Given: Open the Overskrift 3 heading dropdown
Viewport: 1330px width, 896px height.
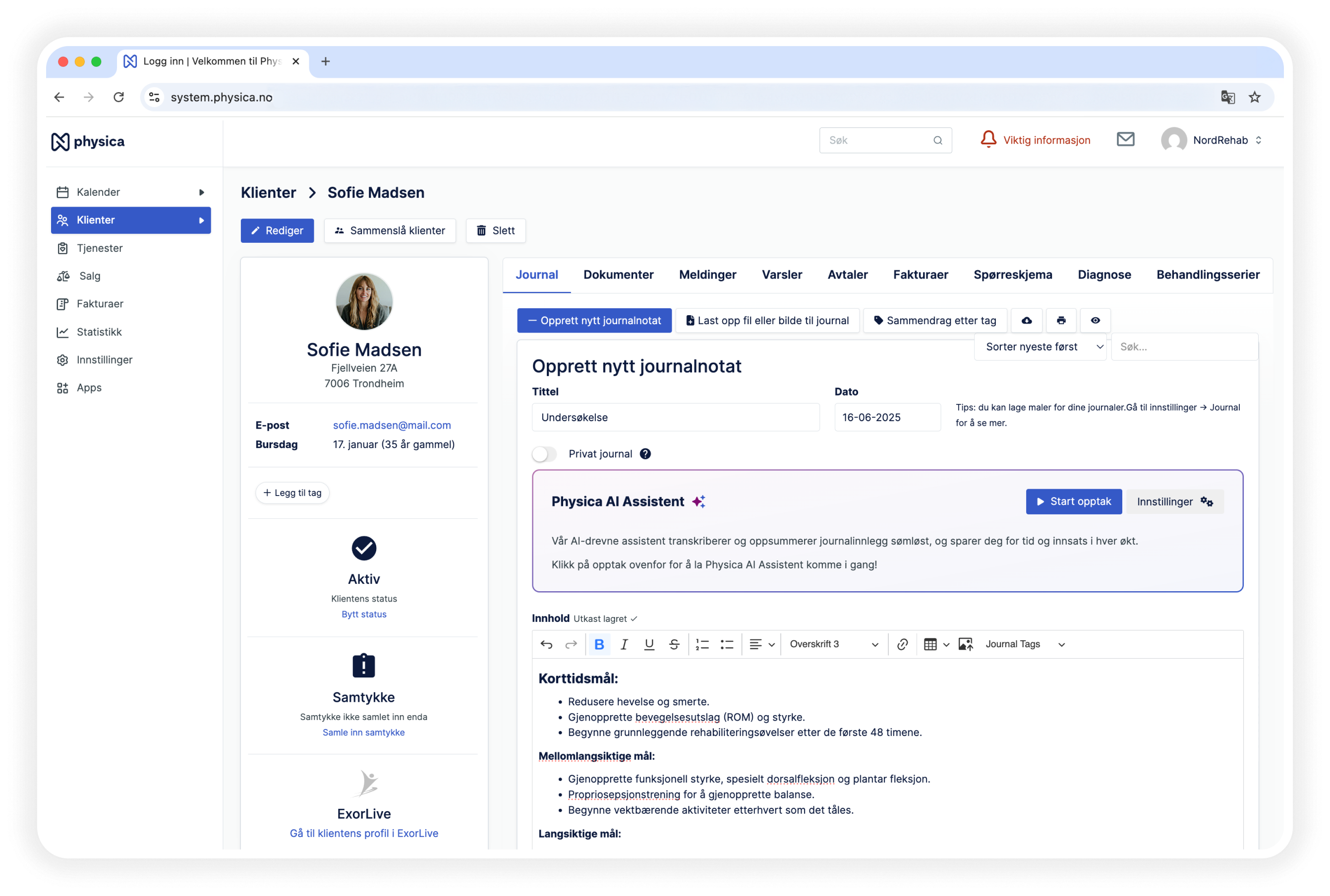Looking at the screenshot, I should coord(833,645).
